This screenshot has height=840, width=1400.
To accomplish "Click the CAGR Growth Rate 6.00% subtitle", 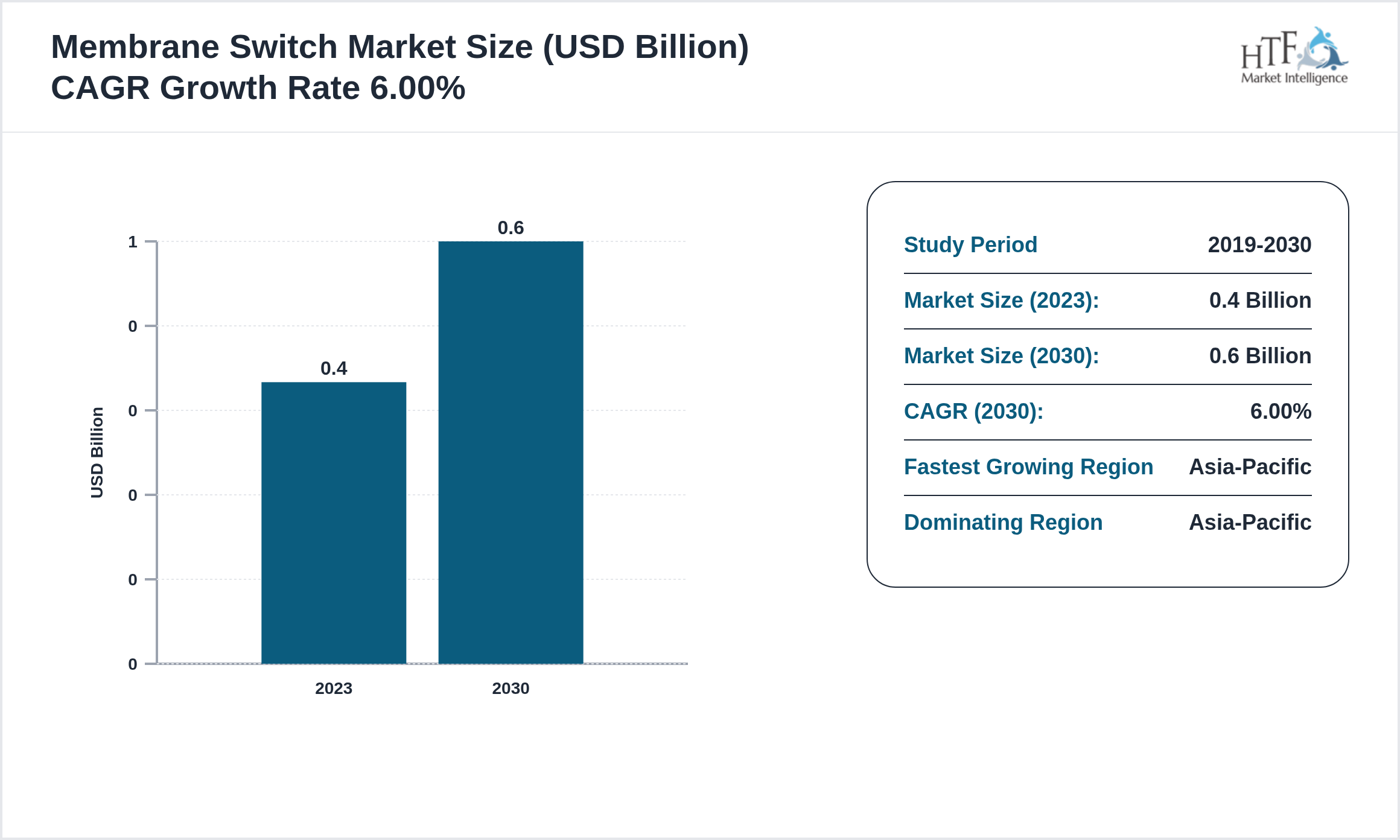I will point(258,88).
